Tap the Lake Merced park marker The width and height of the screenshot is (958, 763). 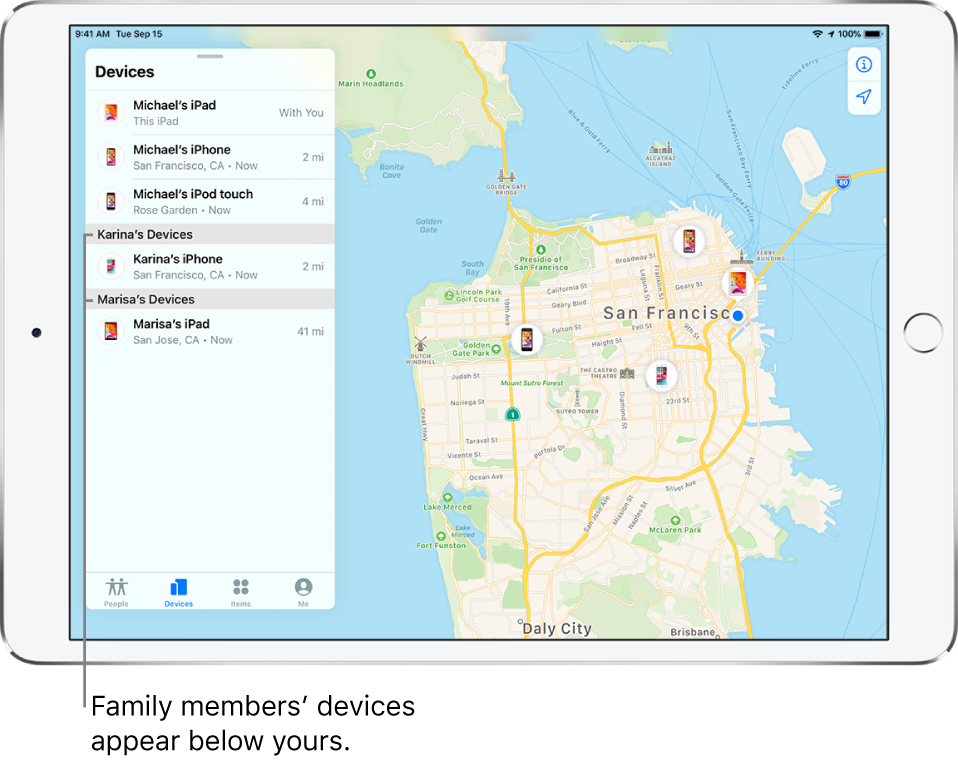tap(448, 497)
